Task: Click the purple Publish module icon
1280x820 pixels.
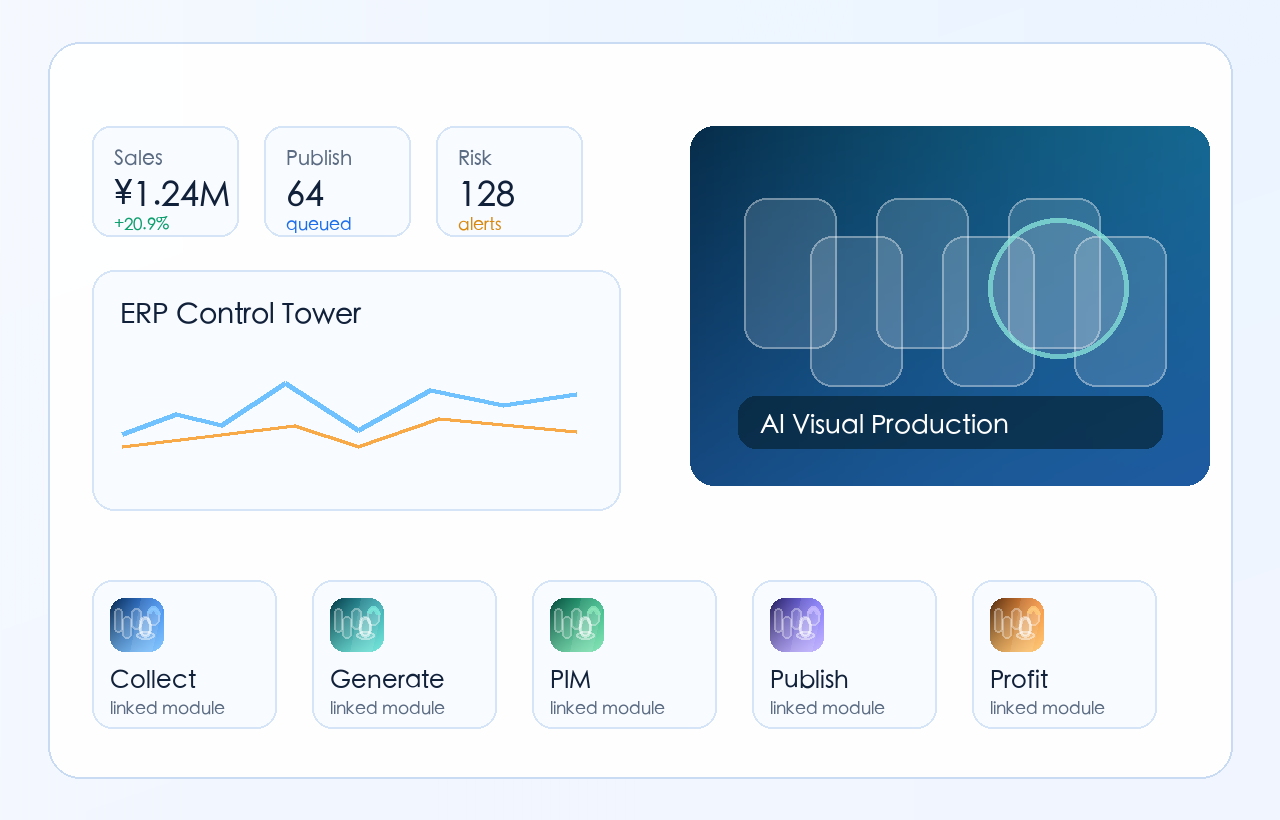Action: click(x=797, y=625)
